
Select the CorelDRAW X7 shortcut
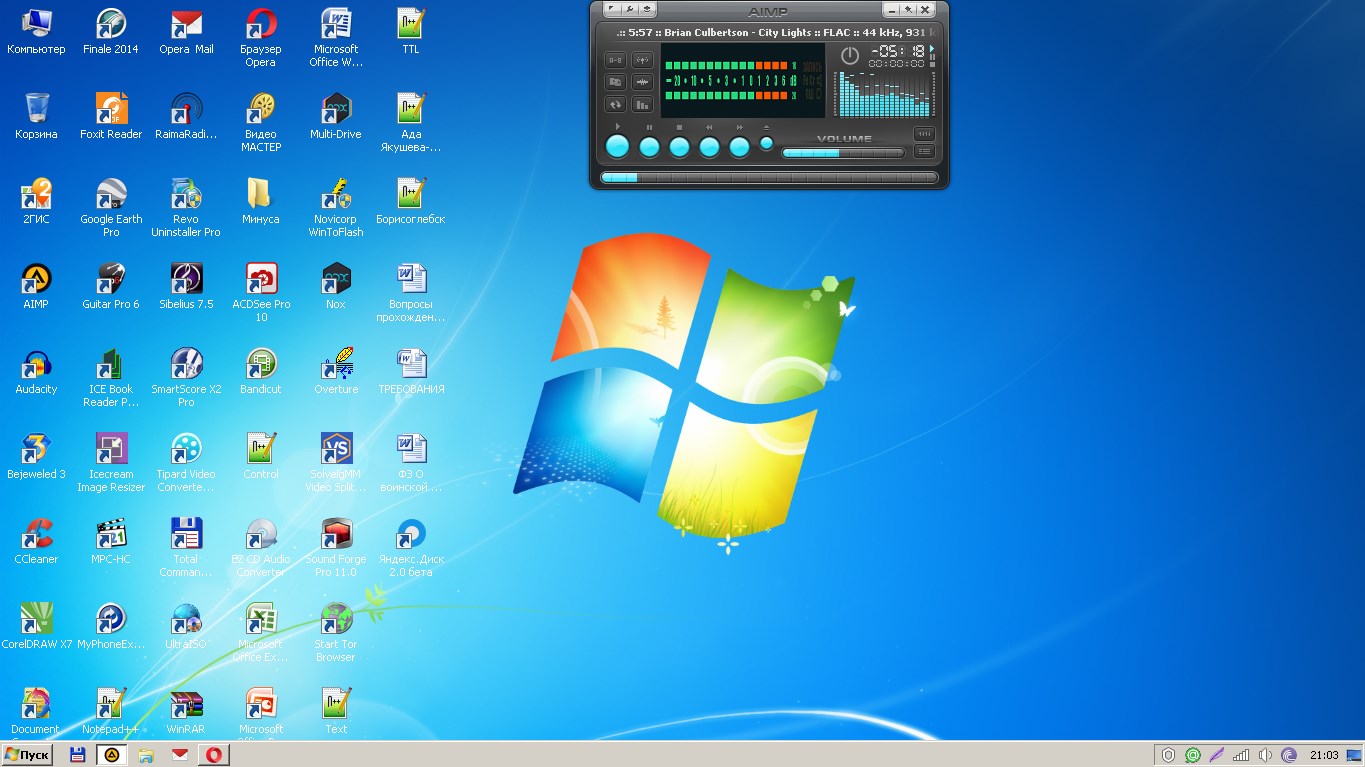(36, 627)
